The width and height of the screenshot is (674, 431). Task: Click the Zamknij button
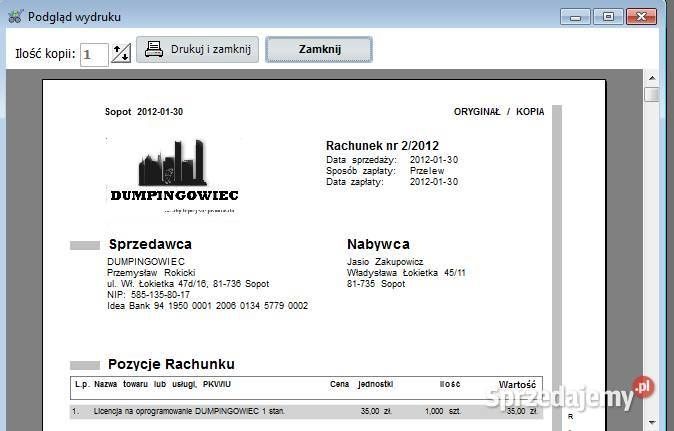[319, 49]
